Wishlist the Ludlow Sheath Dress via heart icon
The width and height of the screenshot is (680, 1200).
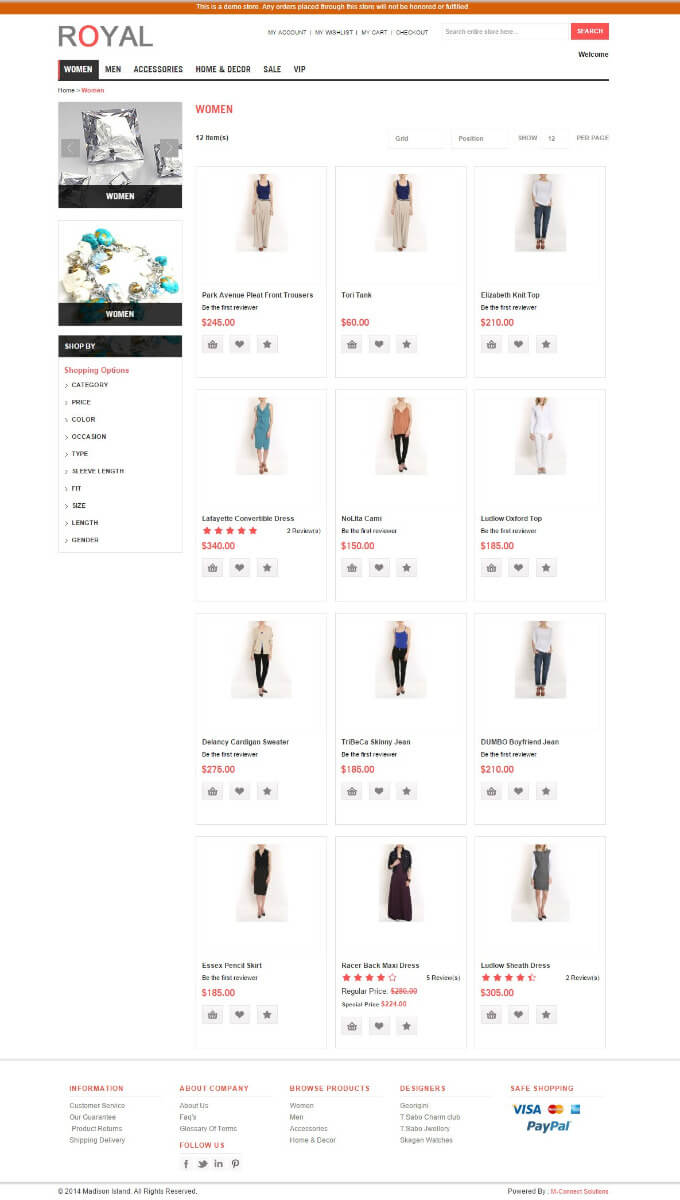(x=518, y=1013)
